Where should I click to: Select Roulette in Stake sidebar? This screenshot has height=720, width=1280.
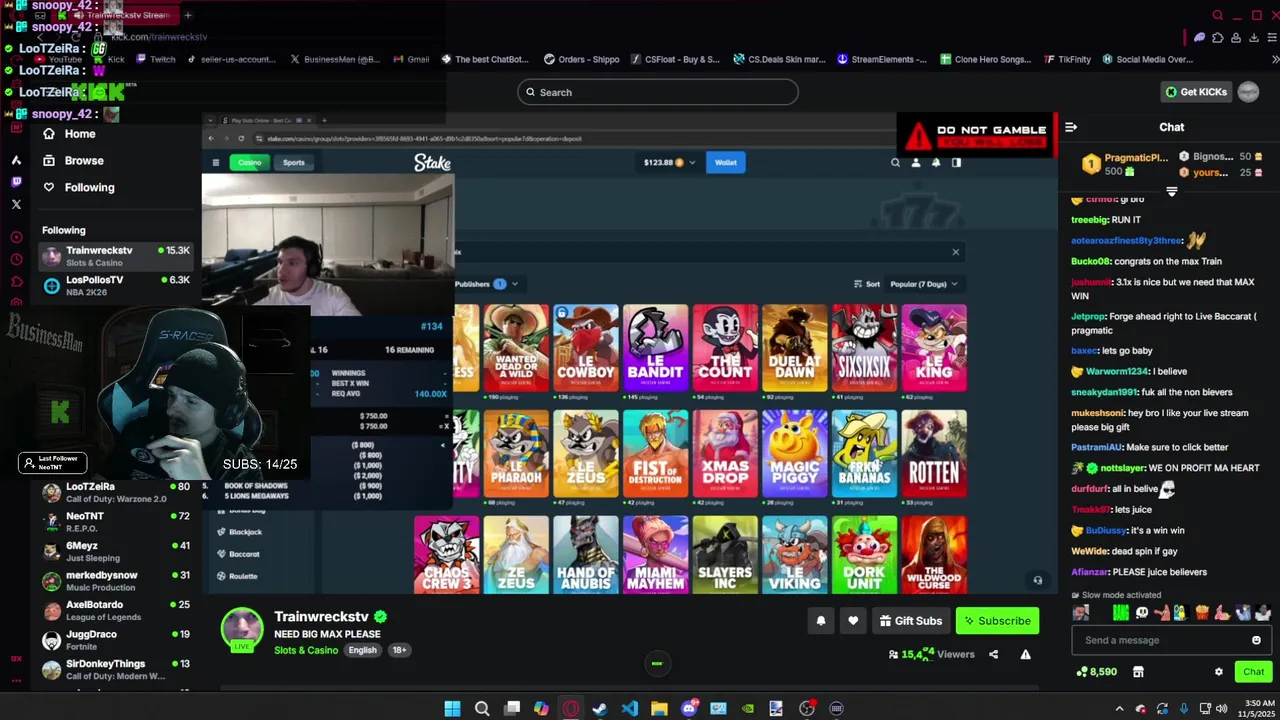(243, 576)
